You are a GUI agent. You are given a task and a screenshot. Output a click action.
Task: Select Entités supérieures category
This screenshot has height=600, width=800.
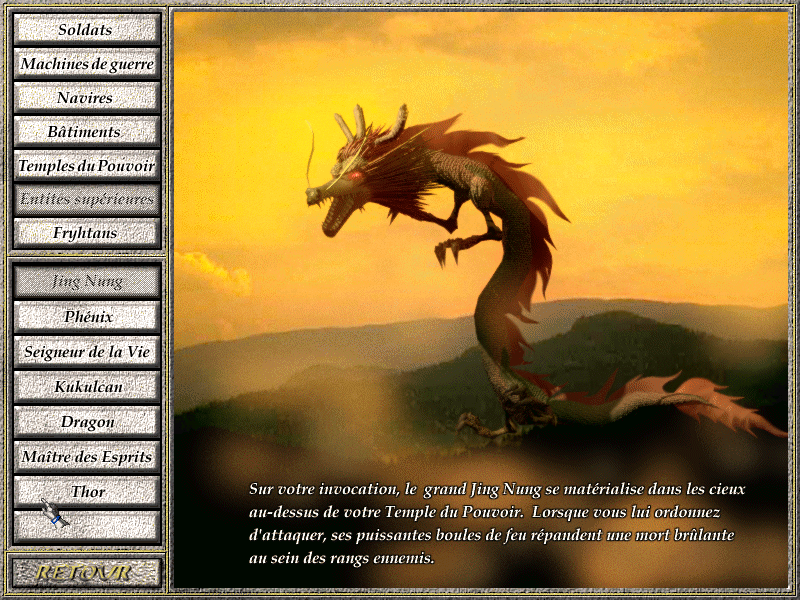[x=87, y=199]
